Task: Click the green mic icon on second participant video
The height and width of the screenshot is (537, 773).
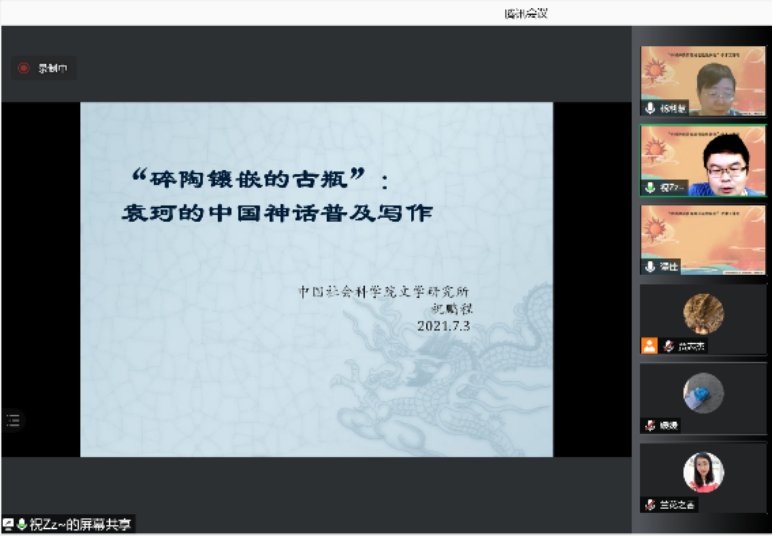Action: [x=650, y=187]
